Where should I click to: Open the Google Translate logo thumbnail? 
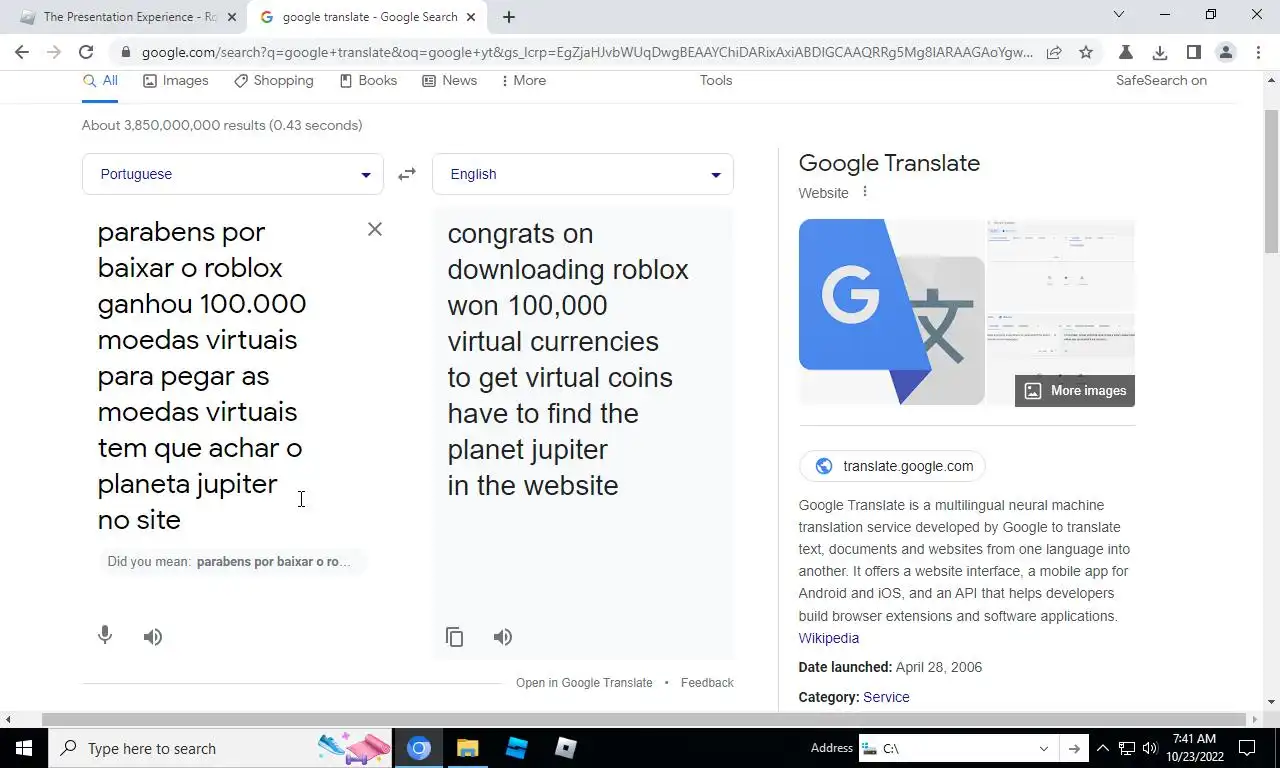click(x=892, y=312)
